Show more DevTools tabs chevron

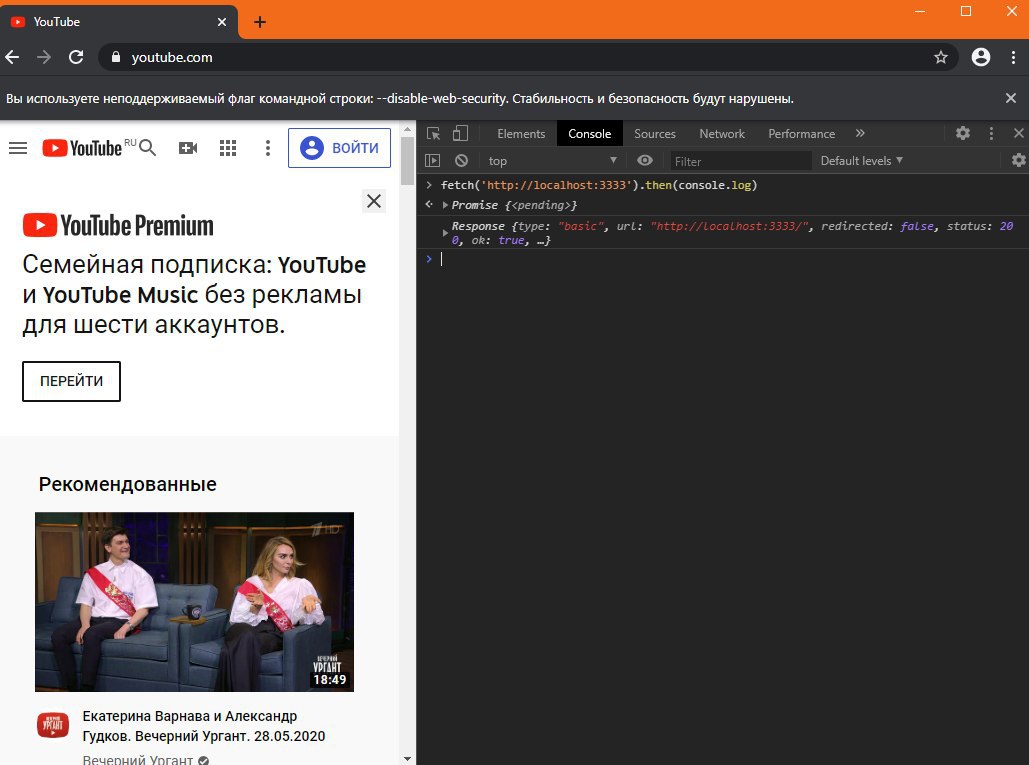(x=860, y=133)
